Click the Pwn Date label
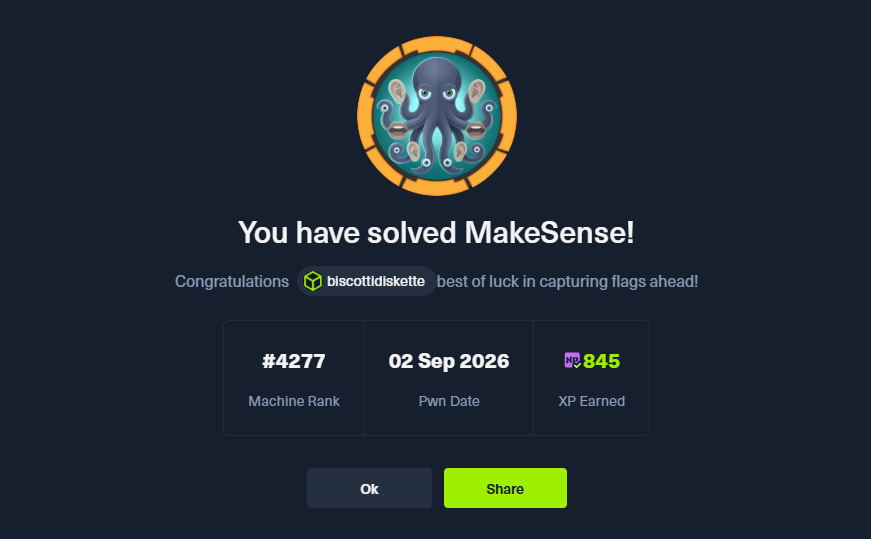The image size is (871, 539). [x=449, y=401]
